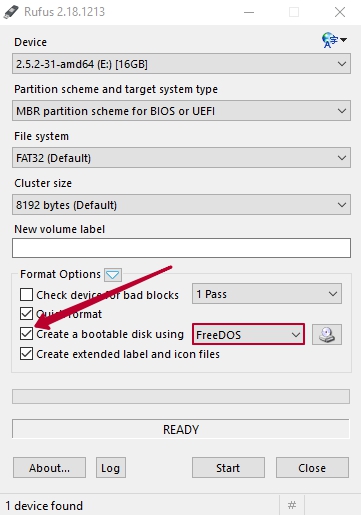Open the FreeDOS boot type dropdown
This screenshot has width=361, height=515.
point(248,334)
